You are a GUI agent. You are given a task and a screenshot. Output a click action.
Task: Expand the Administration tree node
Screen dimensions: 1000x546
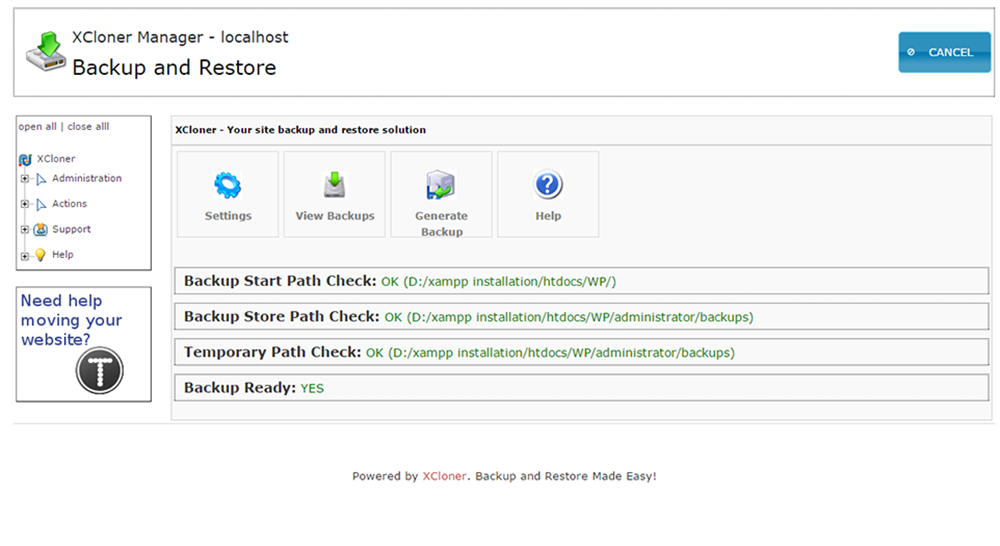[x=24, y=179]
